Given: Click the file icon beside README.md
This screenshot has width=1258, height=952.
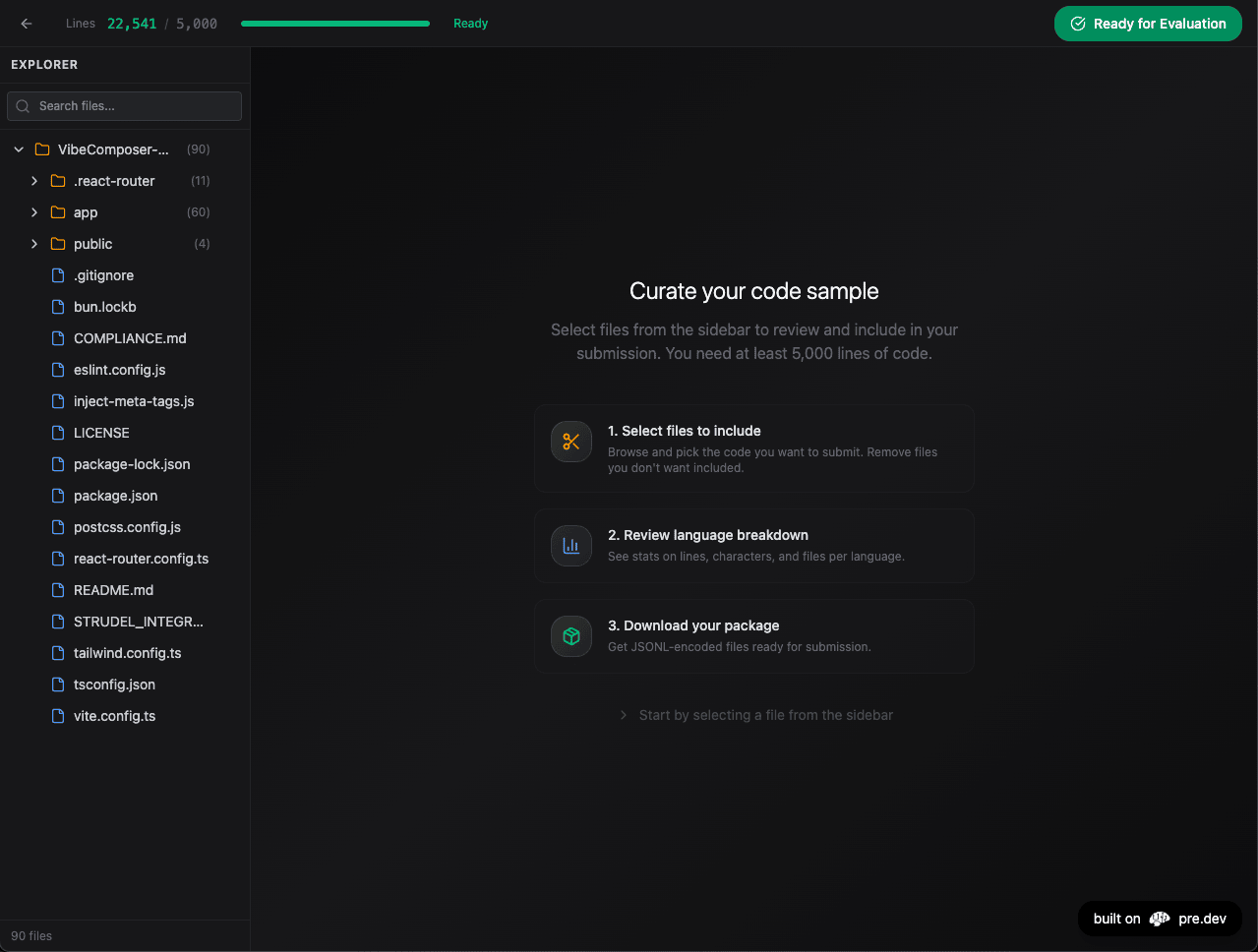Looking at the screenshot, I should 58,590.
